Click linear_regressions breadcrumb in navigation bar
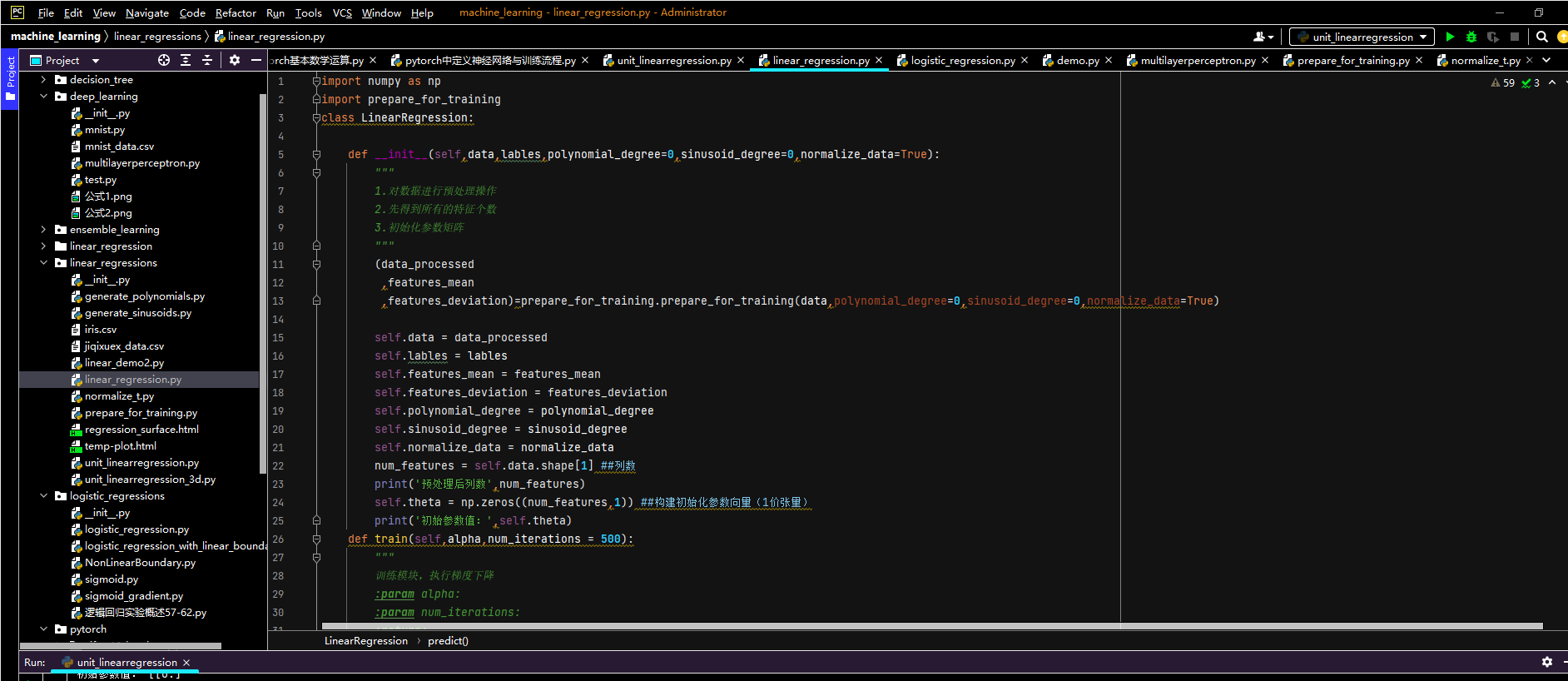Image resolution: width=1568 pixels, height=681 pixels. [157, 37]
